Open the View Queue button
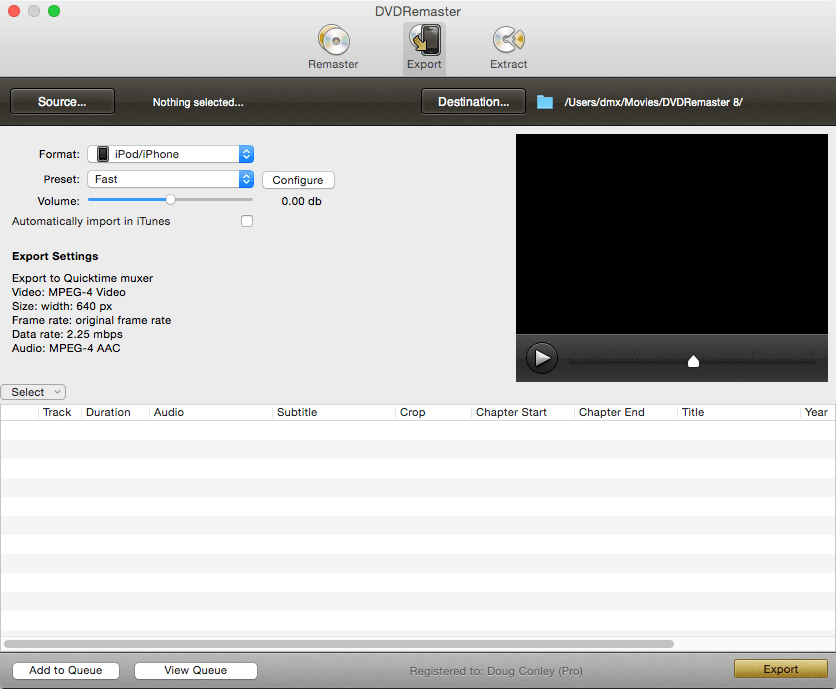The width and height of the screenshot is (836, 689). coord(196,670)
